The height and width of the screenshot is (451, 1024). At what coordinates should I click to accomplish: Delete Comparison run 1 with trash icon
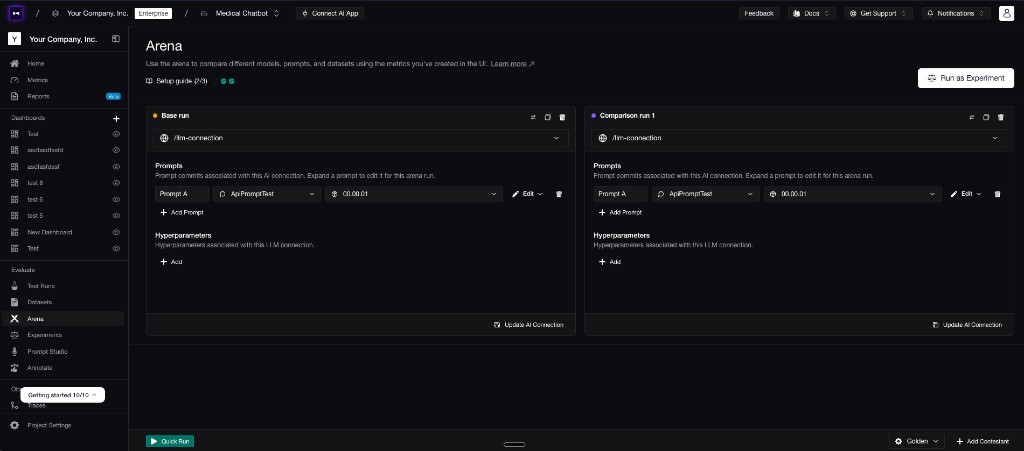[x=1000, y=117]
